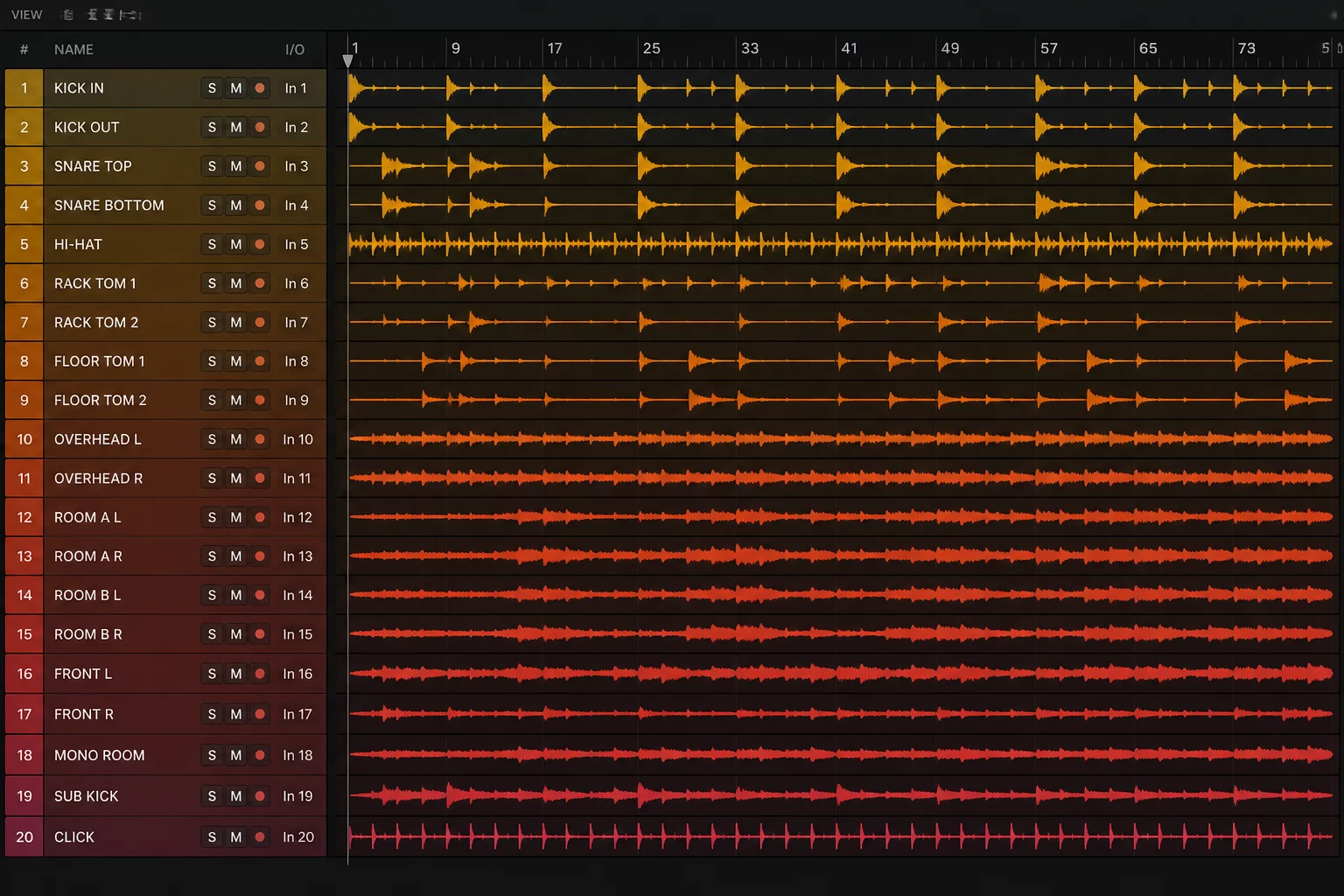The width and height of the screenshot is (1344, 896).
Task: Jump to bar 41 on the ruler
Action: point(849,49)
